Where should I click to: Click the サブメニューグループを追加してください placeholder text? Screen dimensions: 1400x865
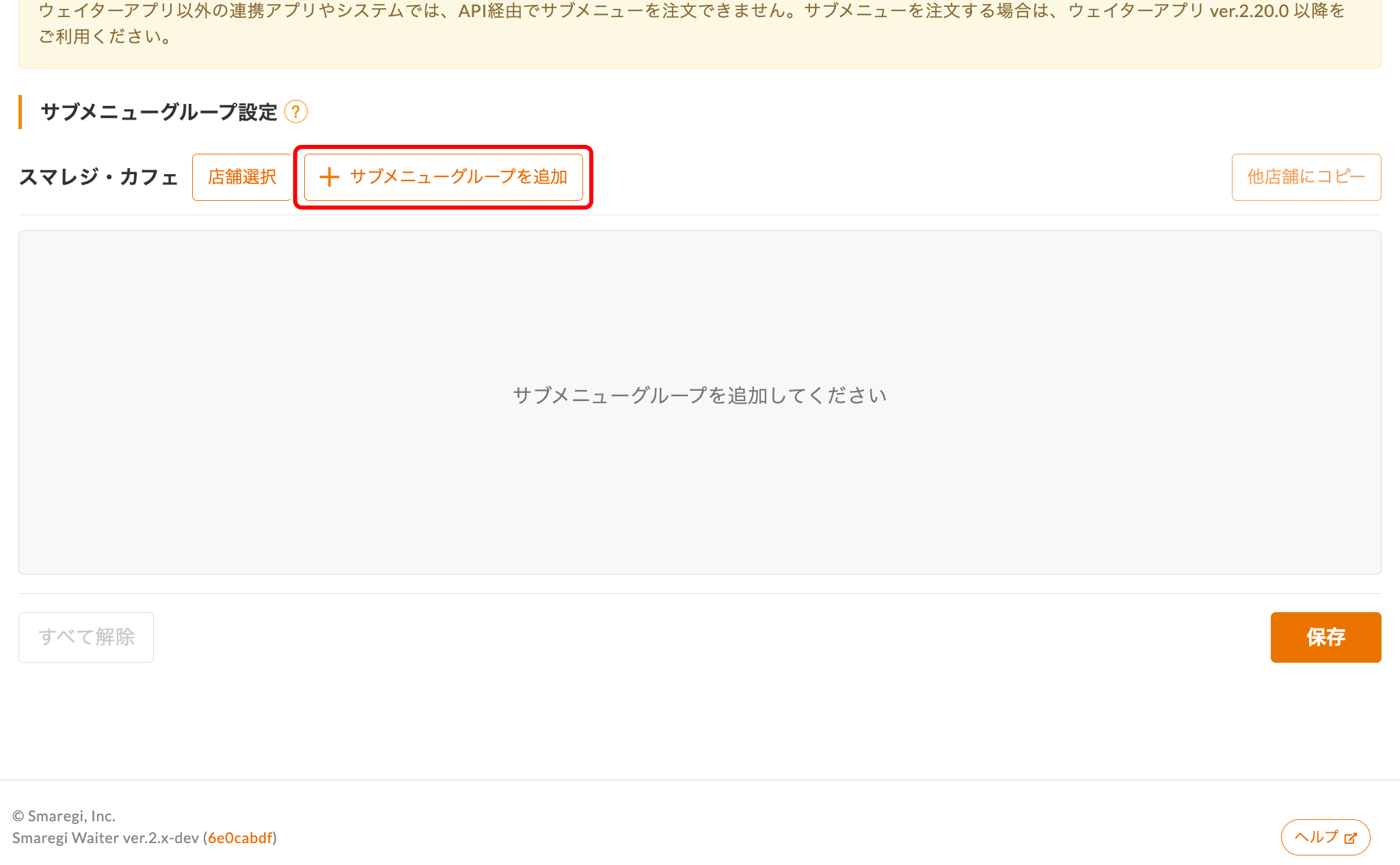click(700, 396)
